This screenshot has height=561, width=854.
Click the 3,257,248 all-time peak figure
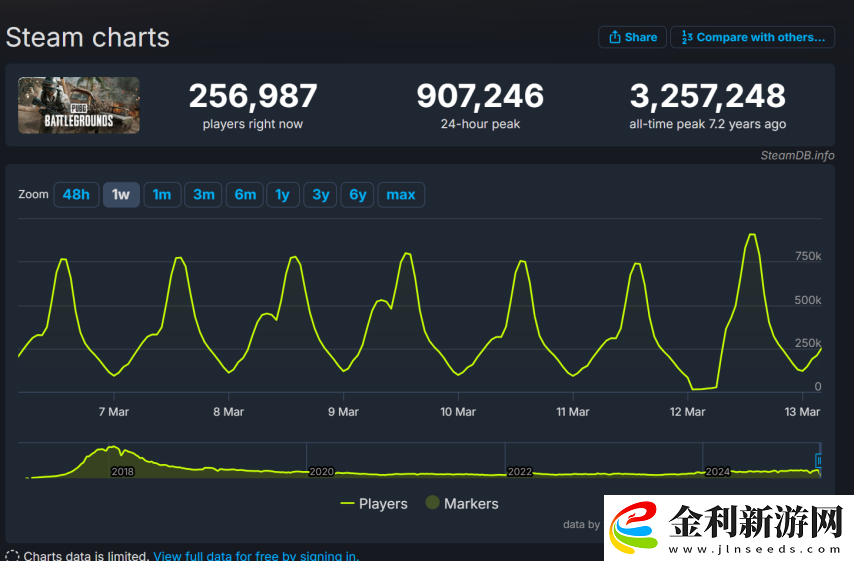[x=707, y=96]
